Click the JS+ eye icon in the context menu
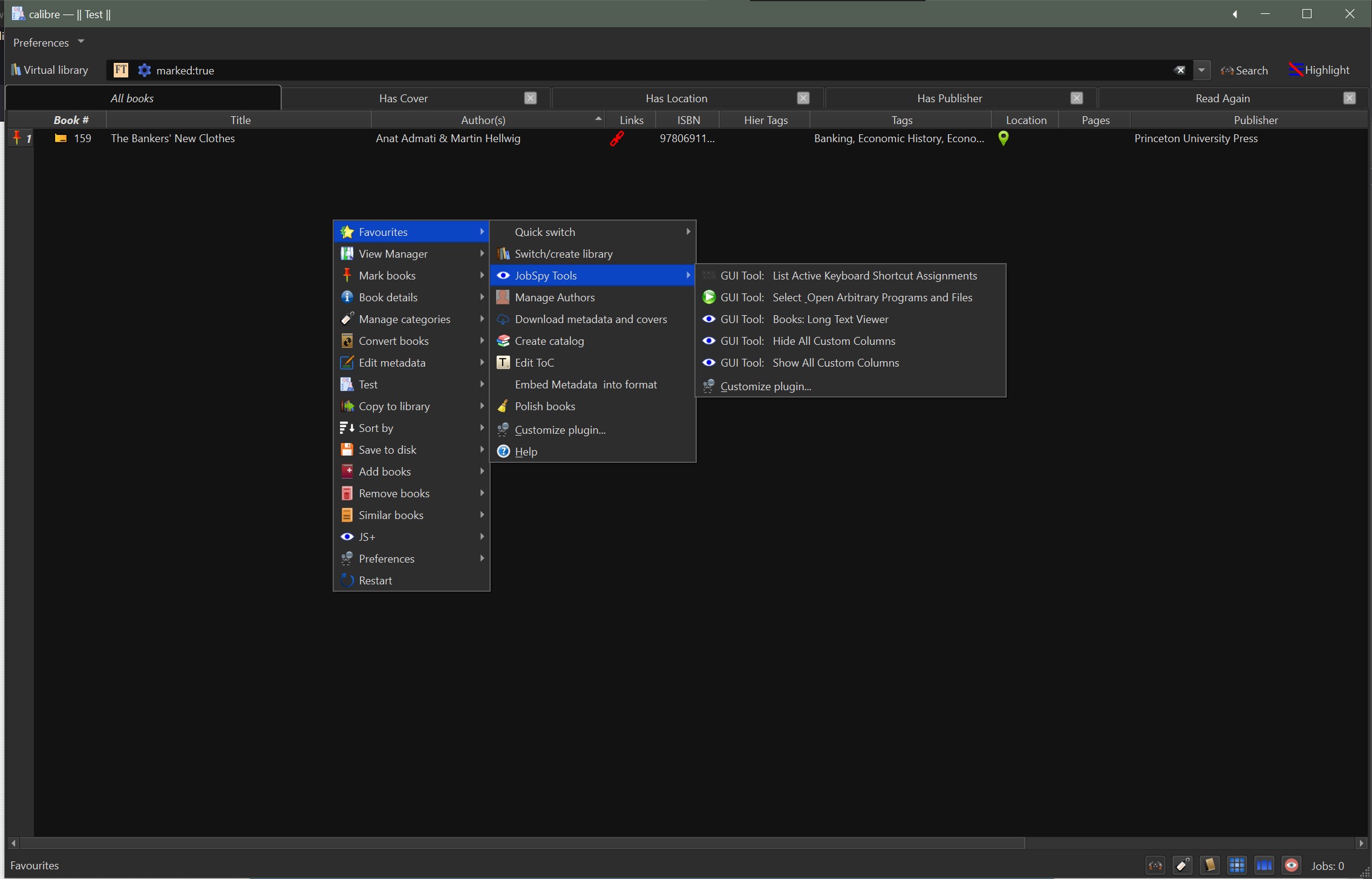The width and height of the screenshot is (1372, 879). point(347,537)
